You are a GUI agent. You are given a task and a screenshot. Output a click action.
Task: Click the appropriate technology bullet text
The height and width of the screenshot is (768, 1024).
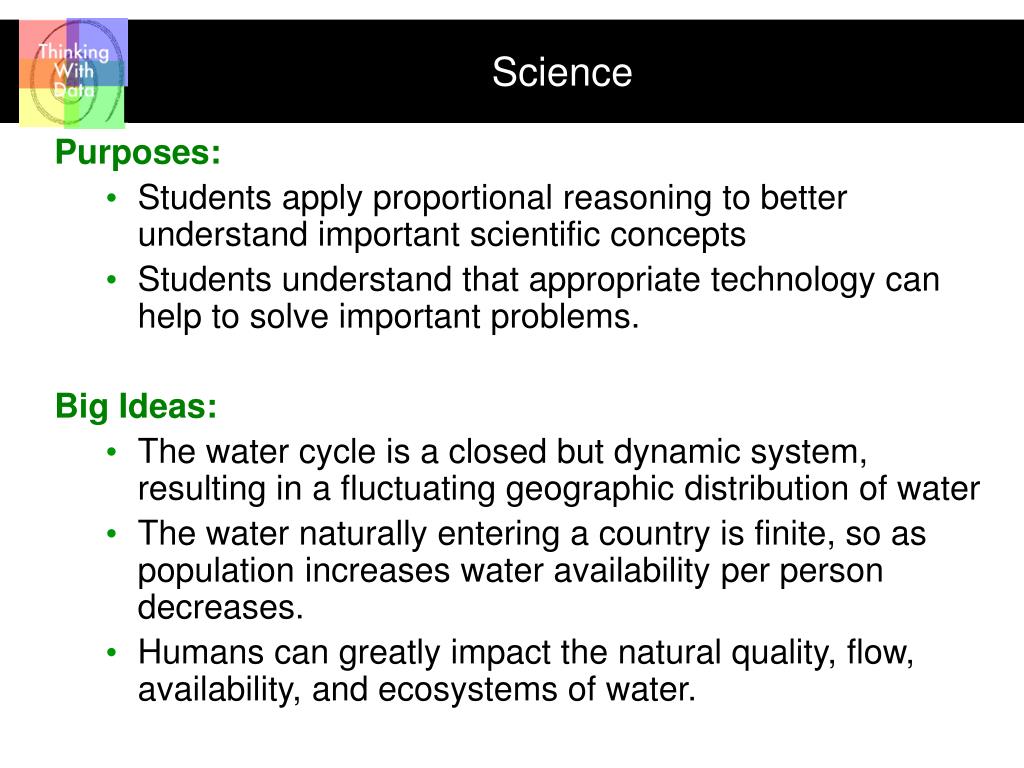coord(539,298)
